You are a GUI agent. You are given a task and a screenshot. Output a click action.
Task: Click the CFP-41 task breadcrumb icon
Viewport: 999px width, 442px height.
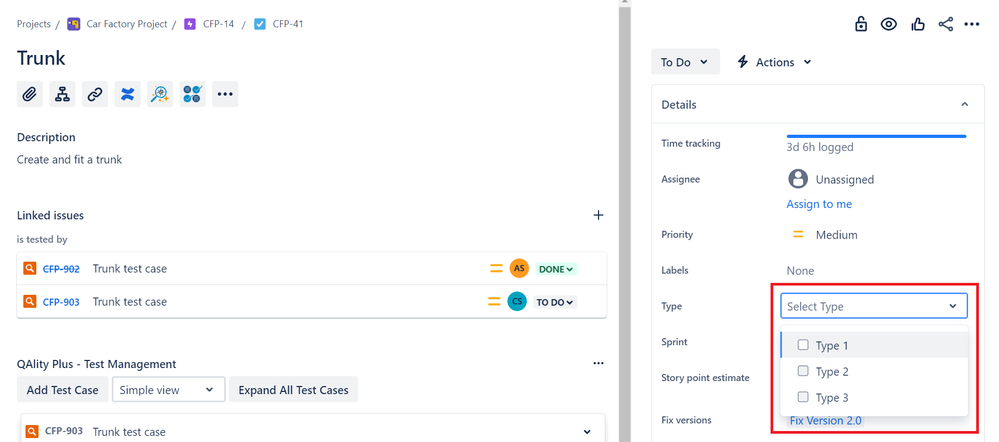pyautogui.click(x=259, y=24)
